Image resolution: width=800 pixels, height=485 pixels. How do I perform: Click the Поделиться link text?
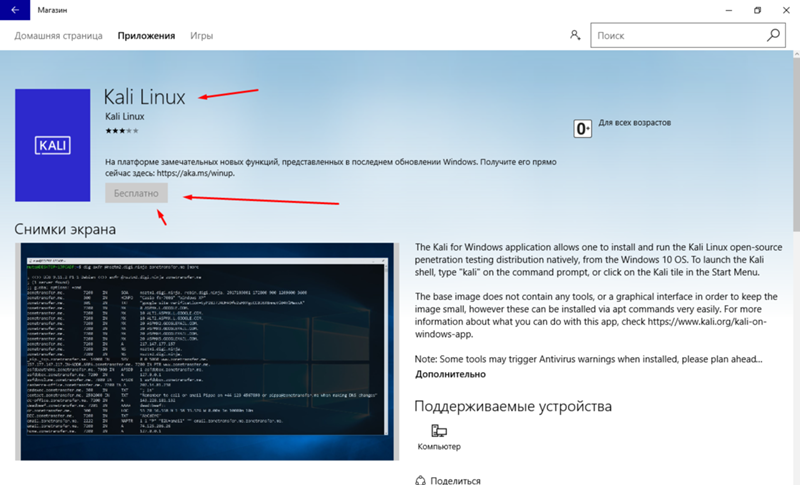point(455,480)
